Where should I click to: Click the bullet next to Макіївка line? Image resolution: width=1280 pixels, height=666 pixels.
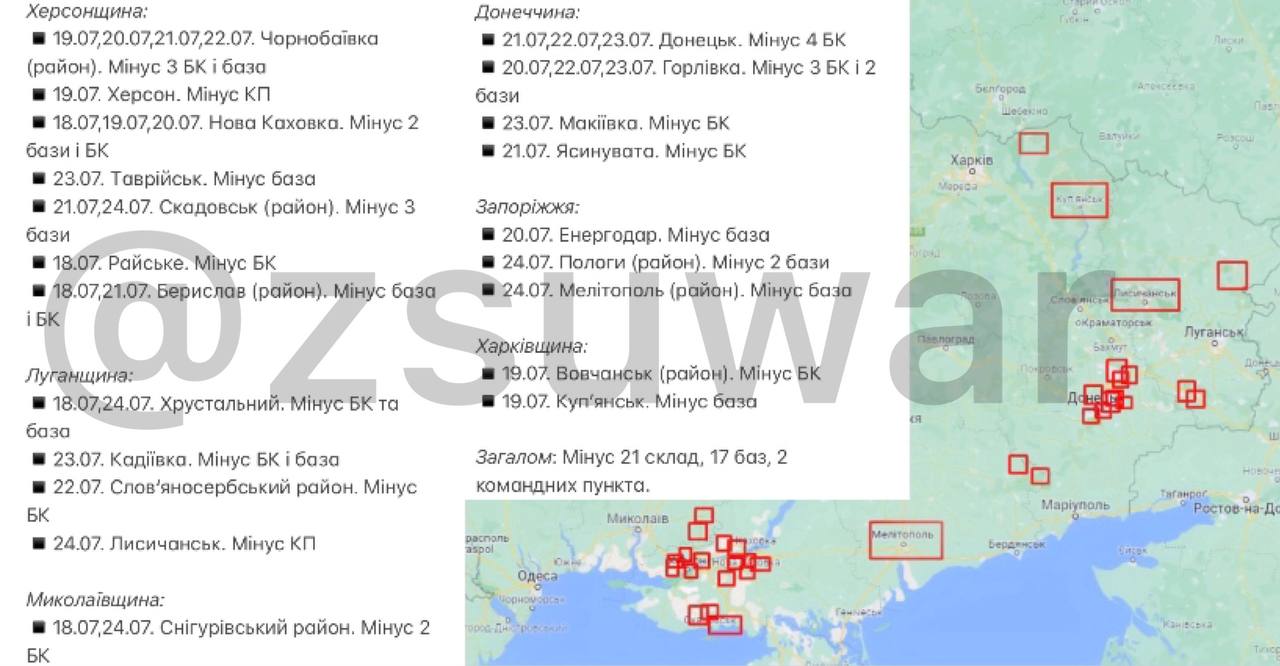(488, 123)
